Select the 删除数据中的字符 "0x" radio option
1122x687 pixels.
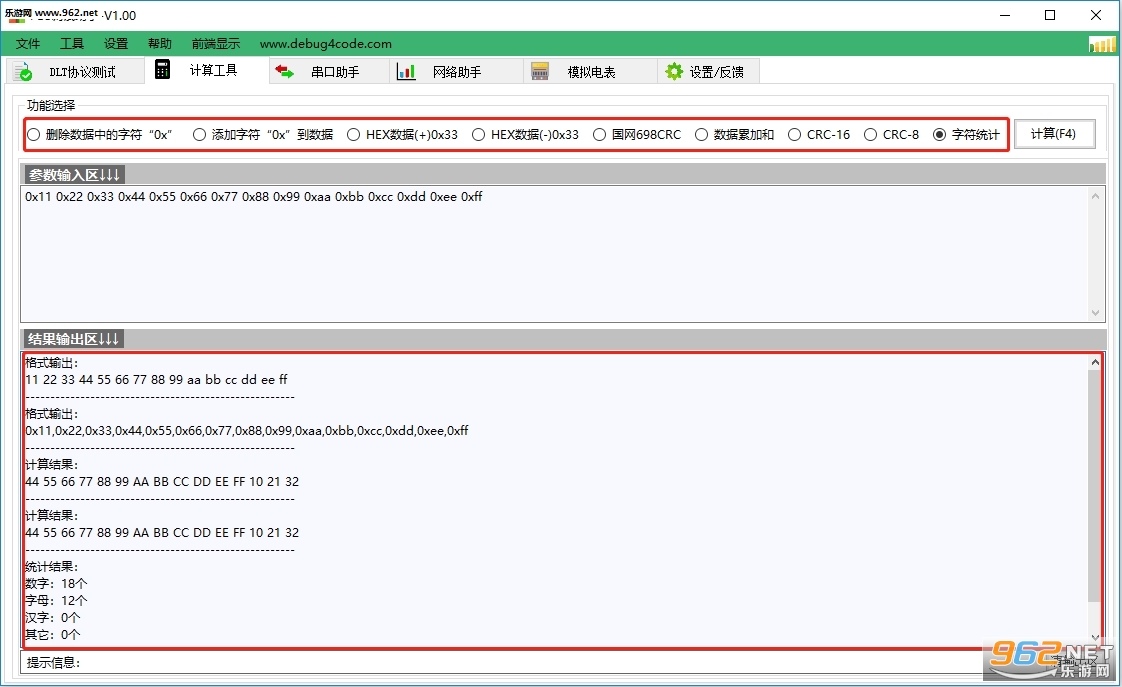coord(100,135)
